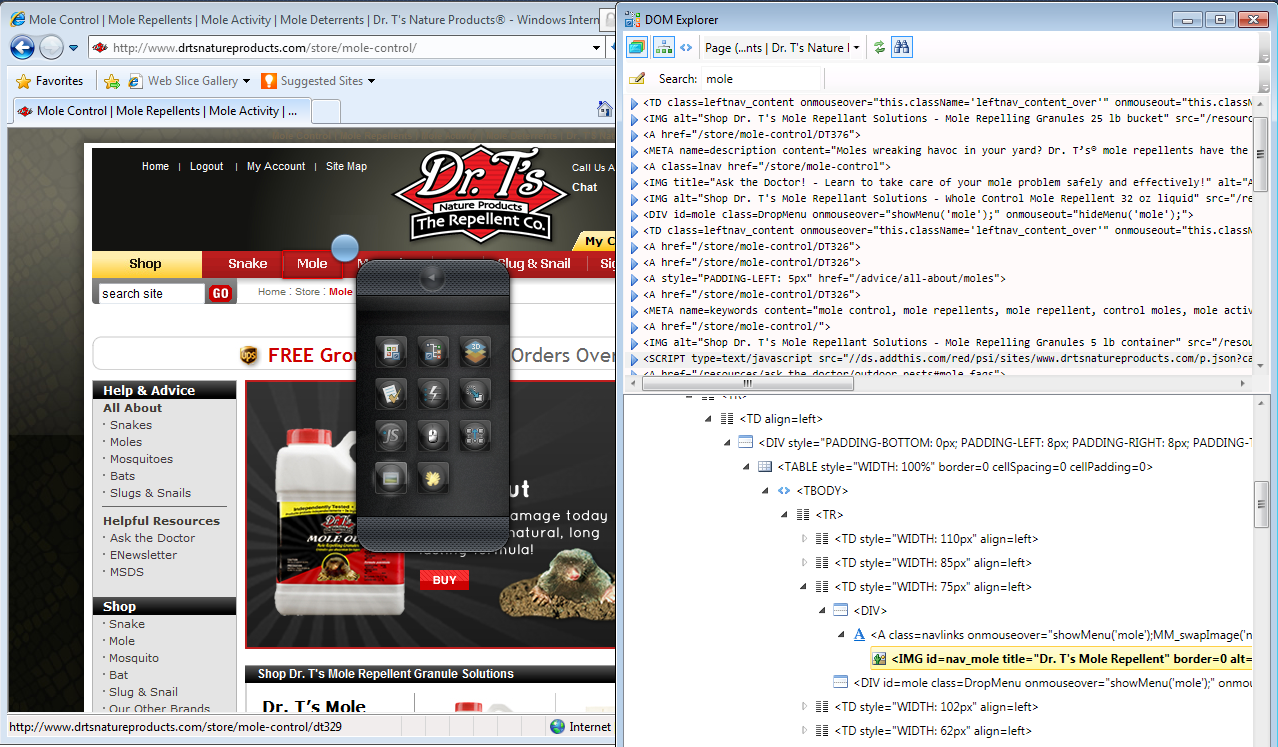Click the Shop tab on navigation bar

coord(145,264)
